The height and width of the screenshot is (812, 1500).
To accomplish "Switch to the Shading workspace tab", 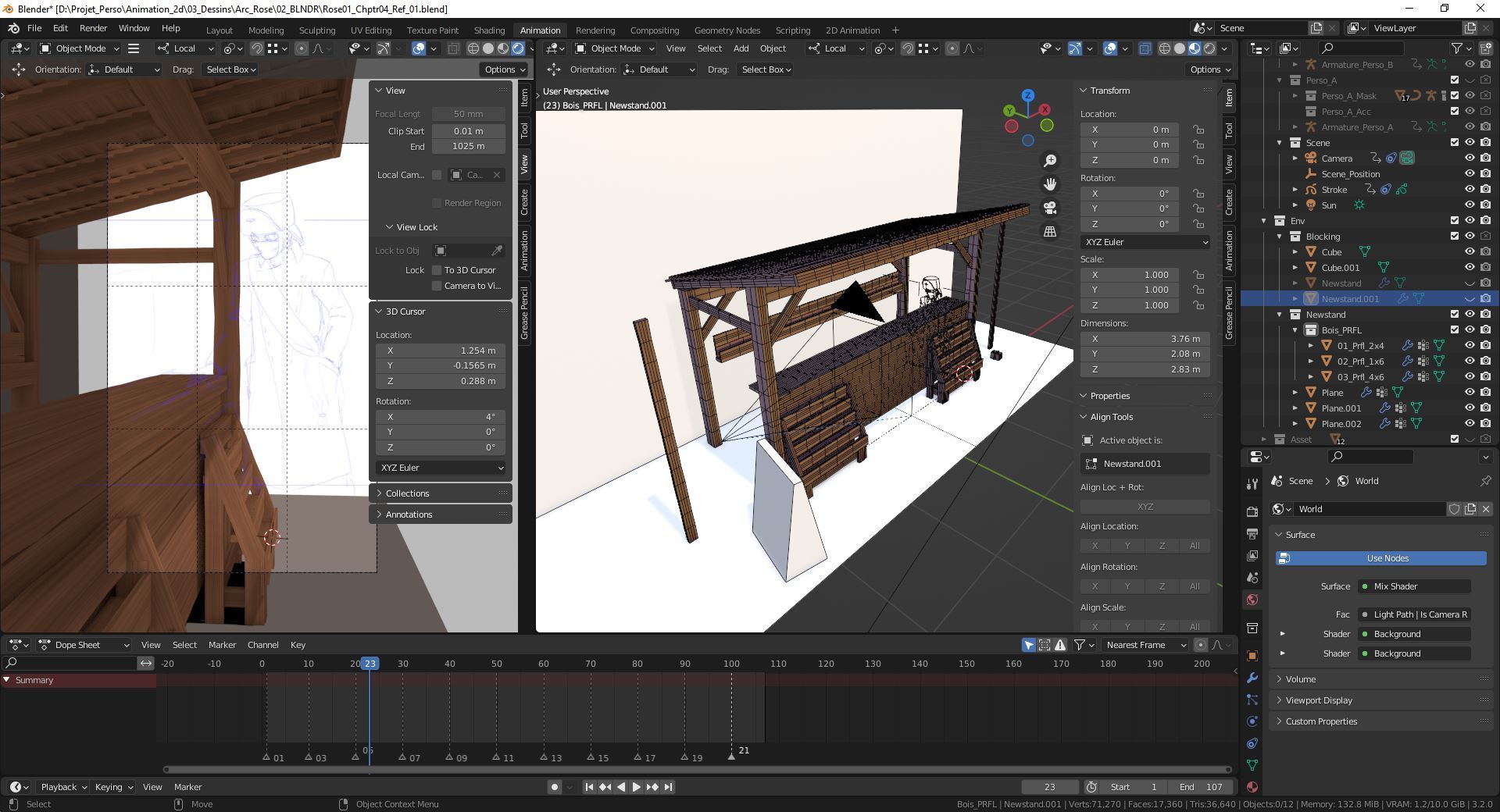I will coord(489,30).
